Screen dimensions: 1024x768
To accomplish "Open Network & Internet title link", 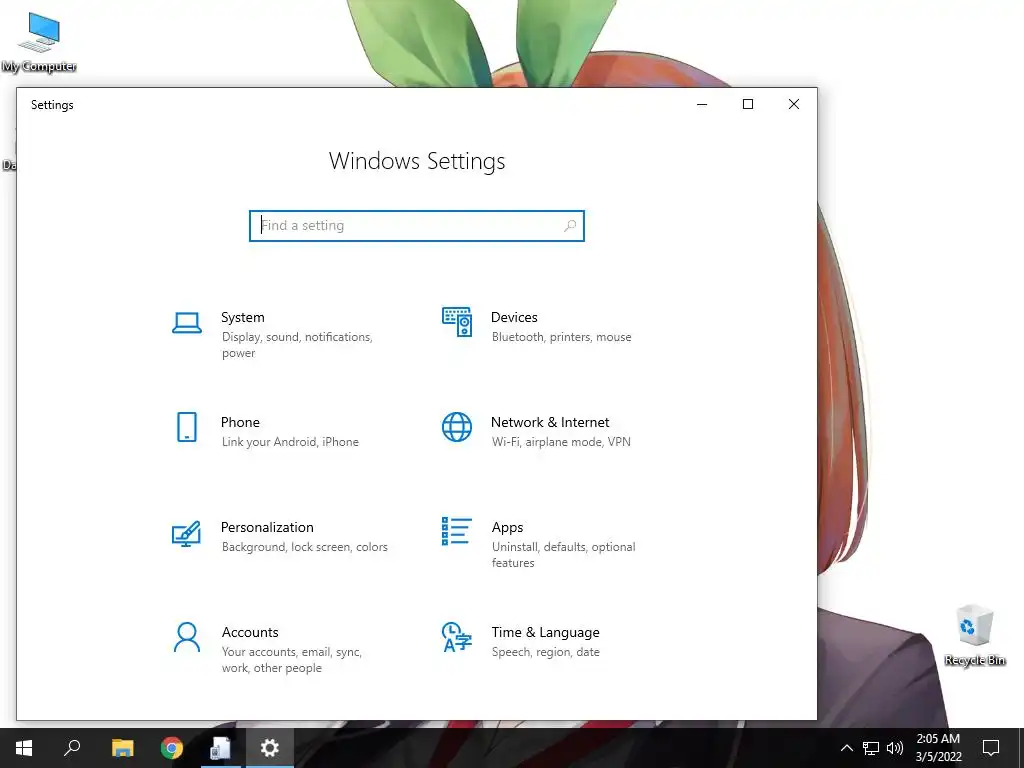I will (550, 423).
